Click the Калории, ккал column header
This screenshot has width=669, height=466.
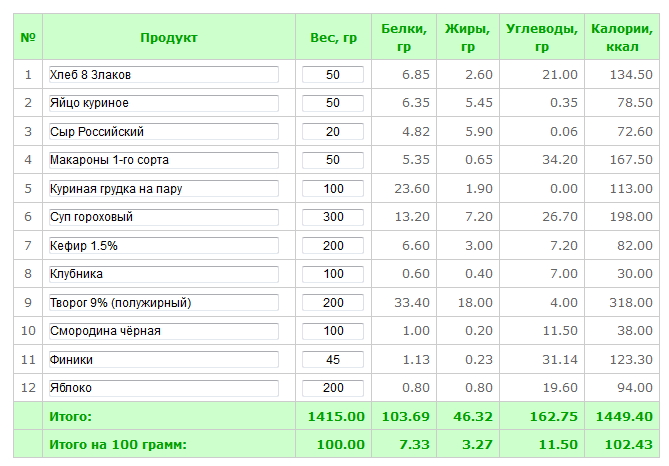pos(622,38)
